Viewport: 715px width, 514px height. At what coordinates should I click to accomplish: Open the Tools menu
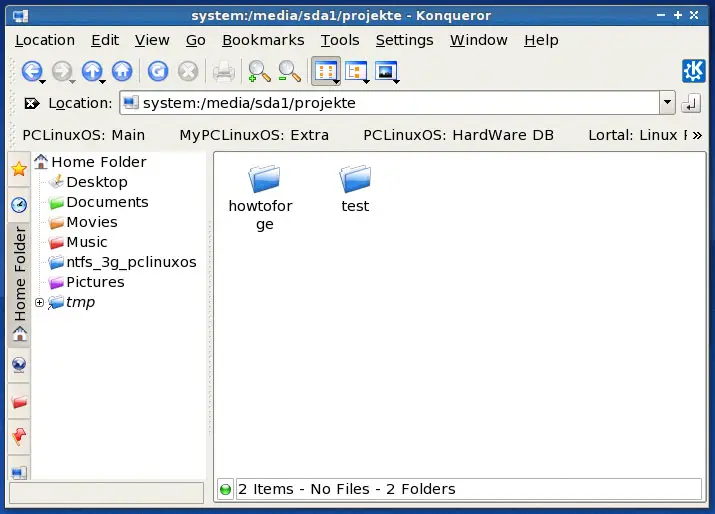click(340, 40)
